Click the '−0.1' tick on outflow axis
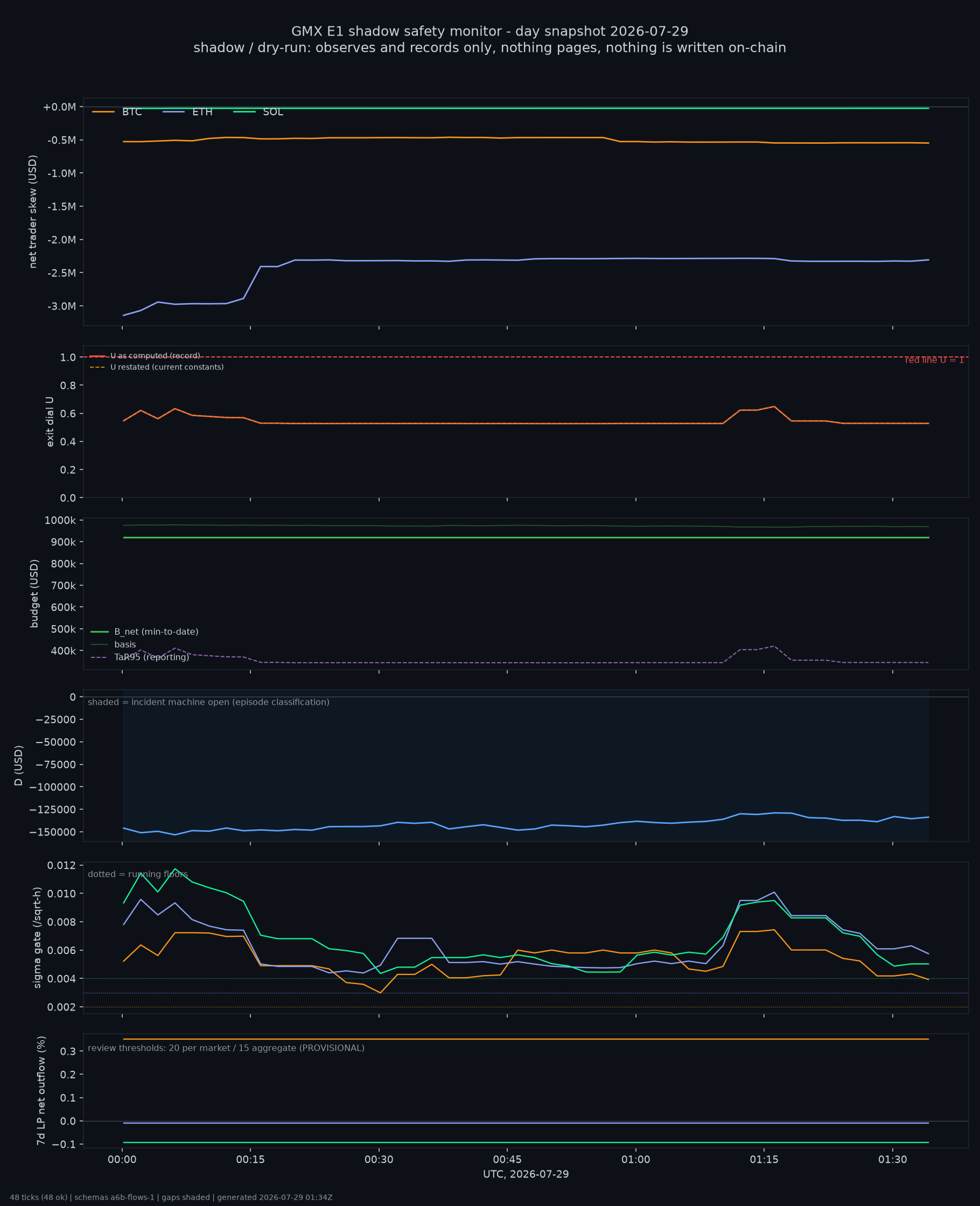Image resolution: width=980 pixels, height=1206 pixels. tap(63, 1145)
